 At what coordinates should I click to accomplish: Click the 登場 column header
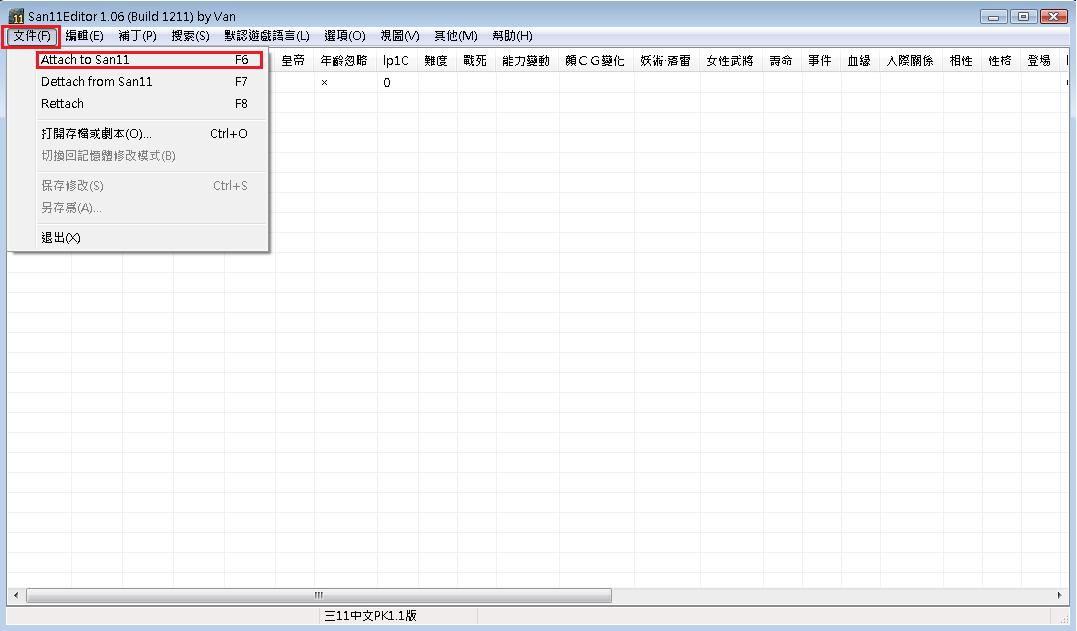[x=1040, y=61]
